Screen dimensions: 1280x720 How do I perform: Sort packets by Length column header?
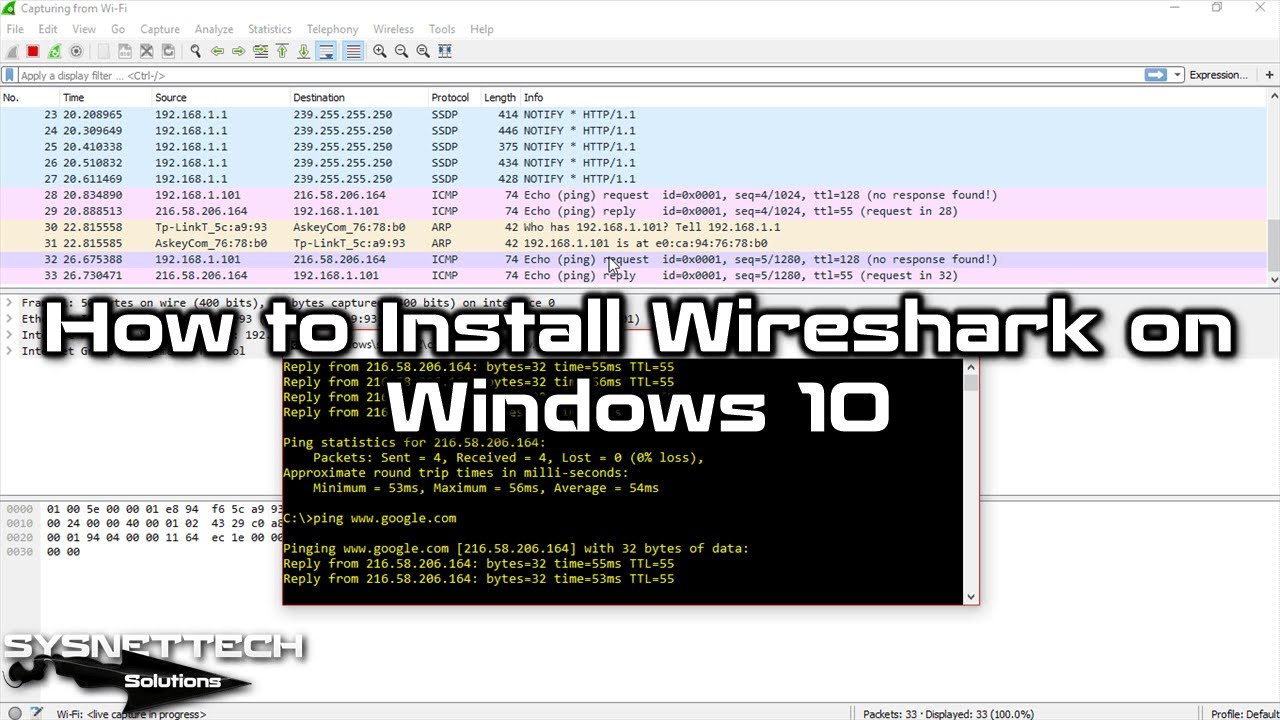coord(501,97)
